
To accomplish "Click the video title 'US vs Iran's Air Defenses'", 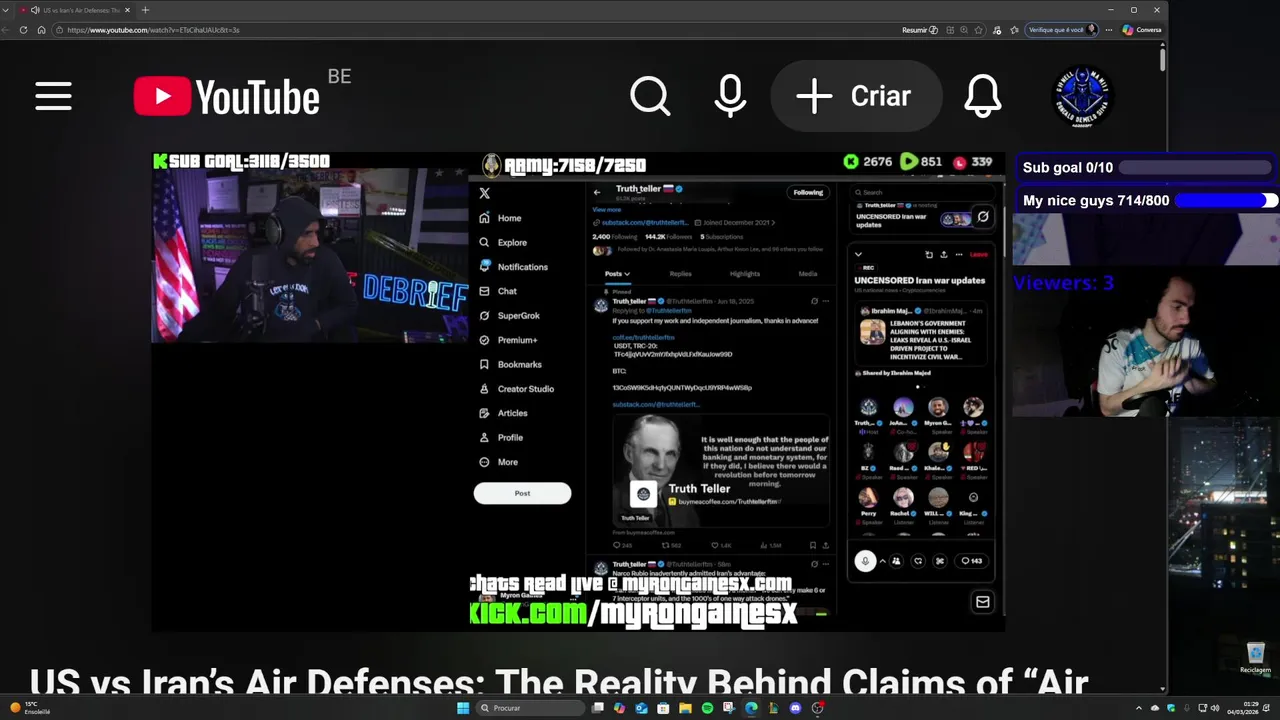I will tap(558, 682).
